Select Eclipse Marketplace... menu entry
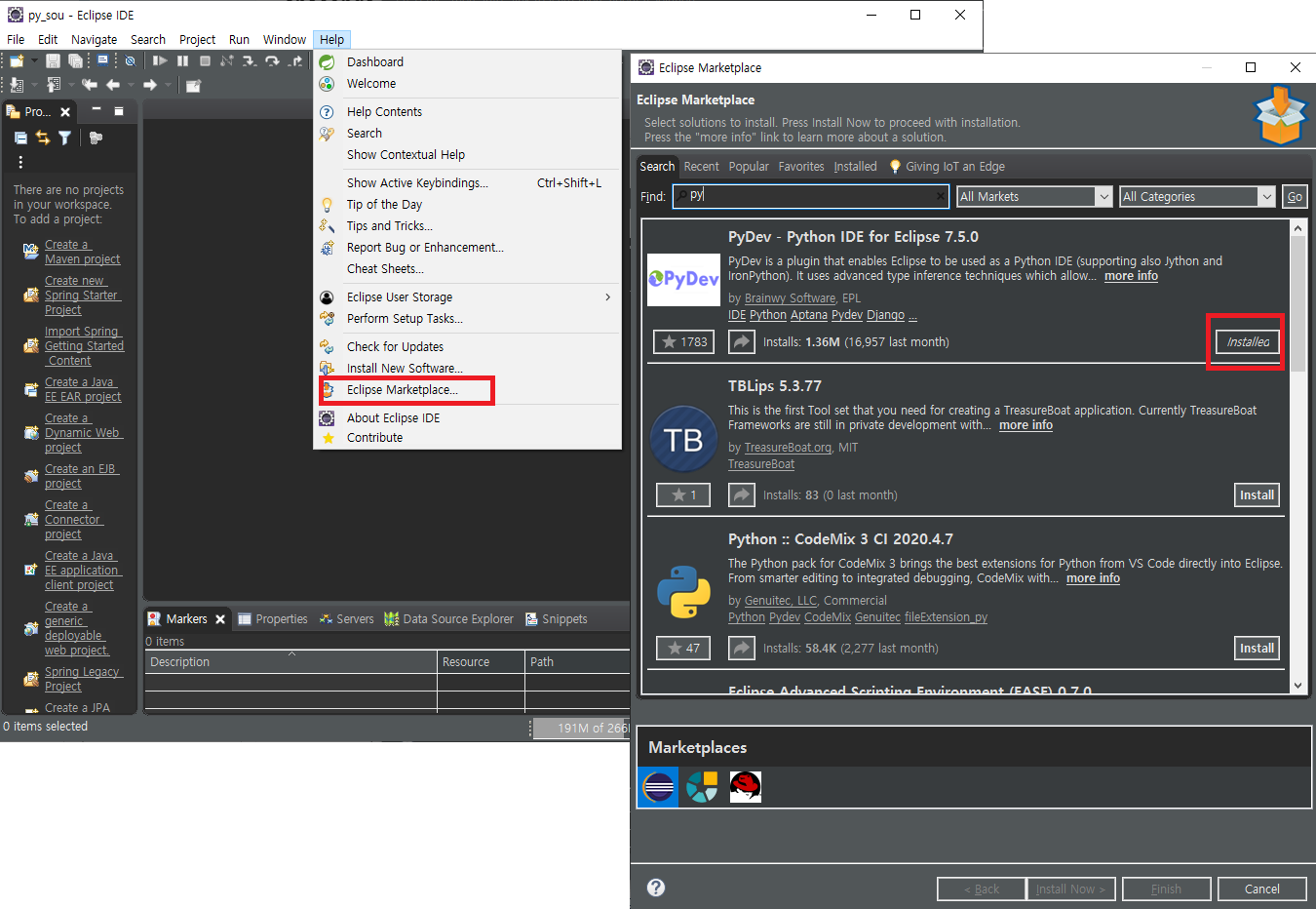Viewport: 1316px width, 909px height. click(x=402, y=389)
